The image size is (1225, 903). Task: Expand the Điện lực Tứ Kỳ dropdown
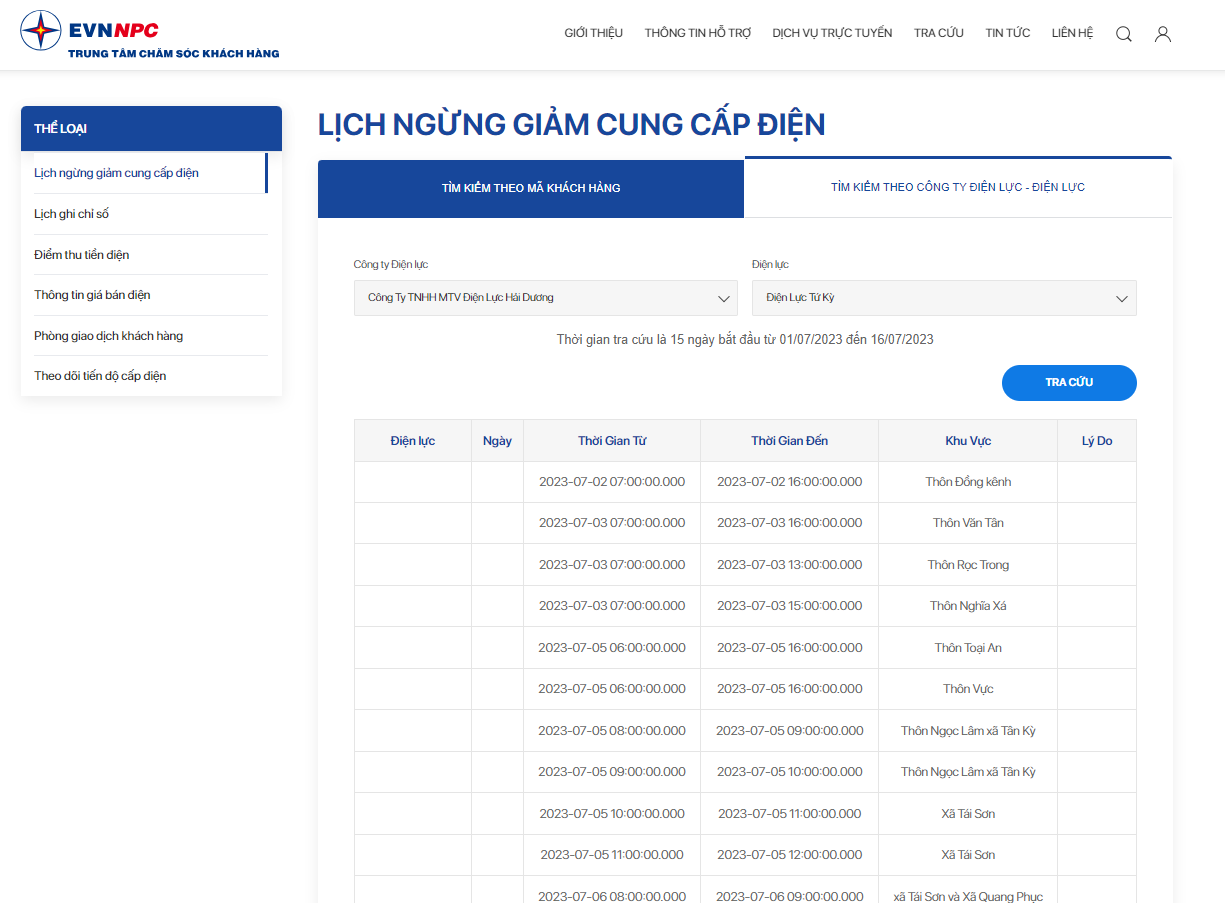944,298
